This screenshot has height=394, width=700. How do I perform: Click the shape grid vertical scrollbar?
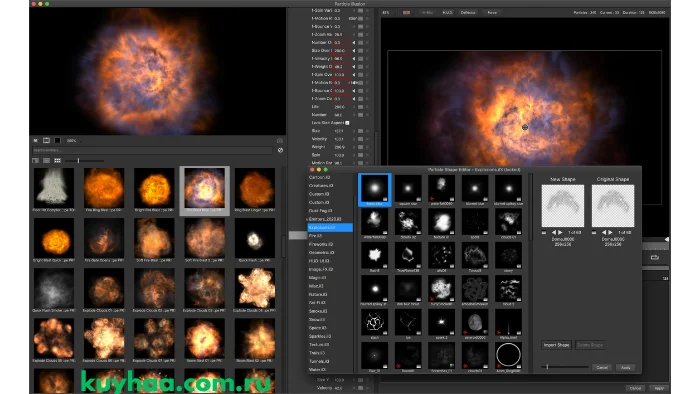pos(530,207)
